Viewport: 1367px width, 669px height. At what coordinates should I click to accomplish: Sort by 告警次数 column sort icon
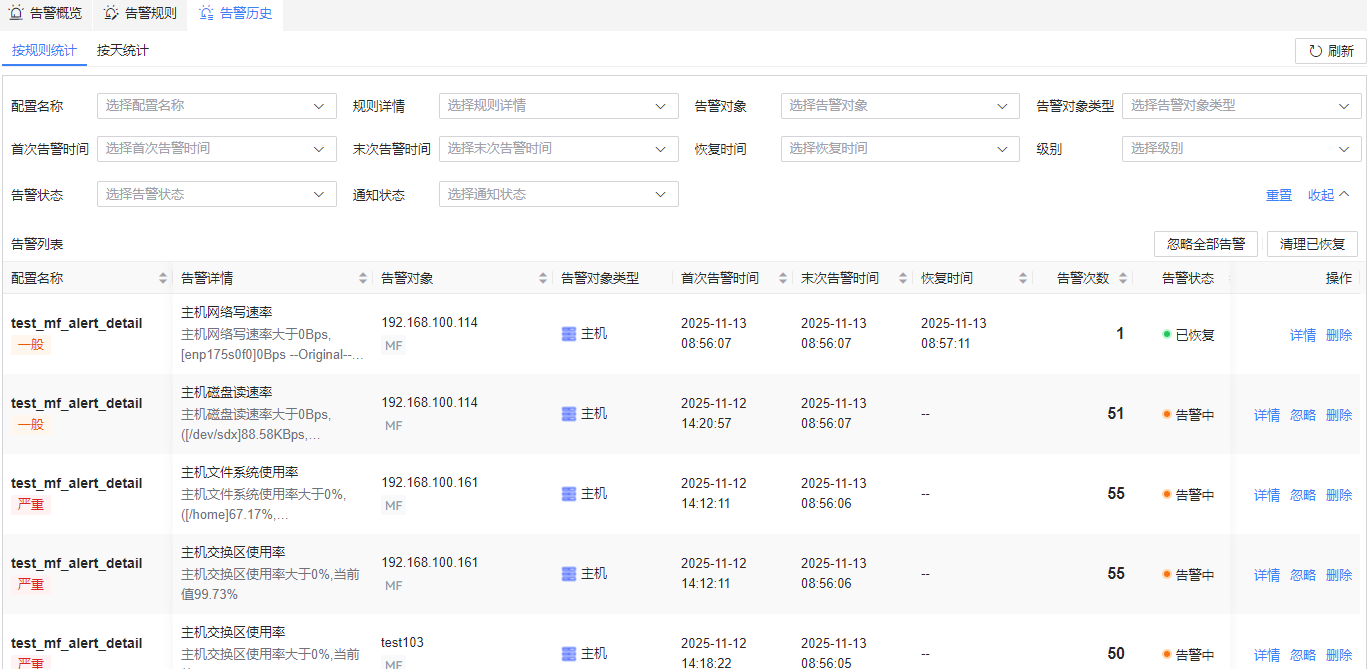coord(1123,278)
